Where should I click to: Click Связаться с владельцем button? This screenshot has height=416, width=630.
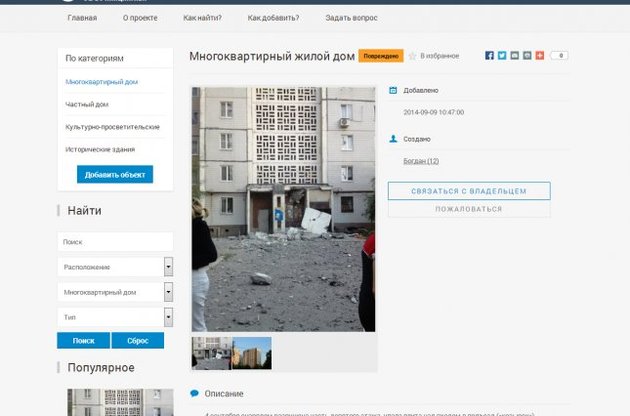point(469,191)
